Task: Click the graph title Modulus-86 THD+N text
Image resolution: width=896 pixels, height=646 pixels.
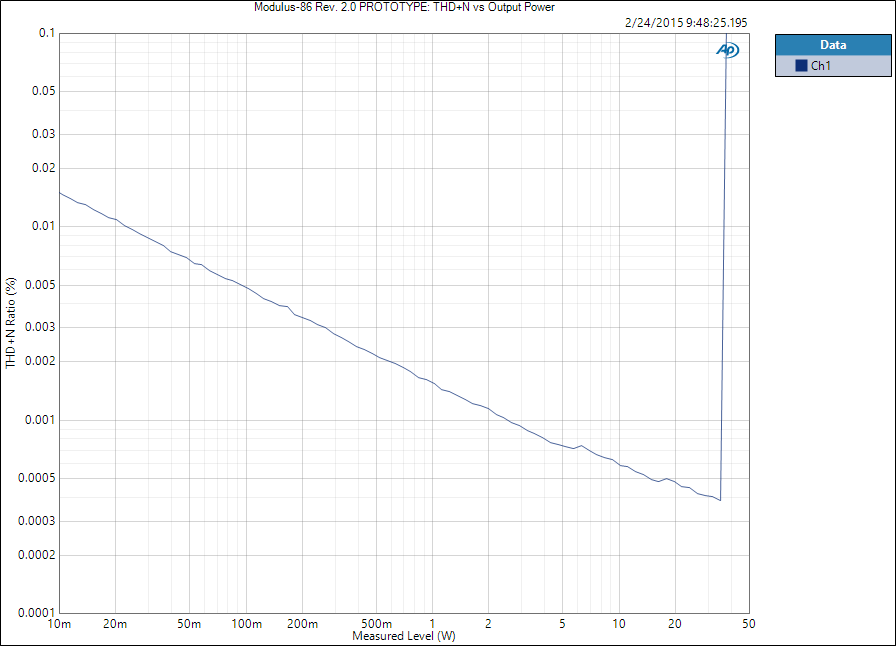Action: 404,7
